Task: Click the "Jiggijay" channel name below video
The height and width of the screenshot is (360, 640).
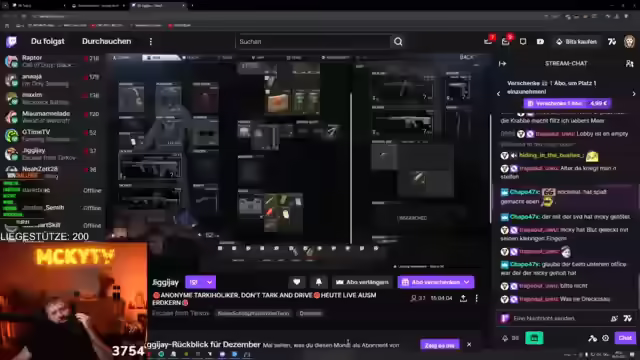Action: click(165, 282)
